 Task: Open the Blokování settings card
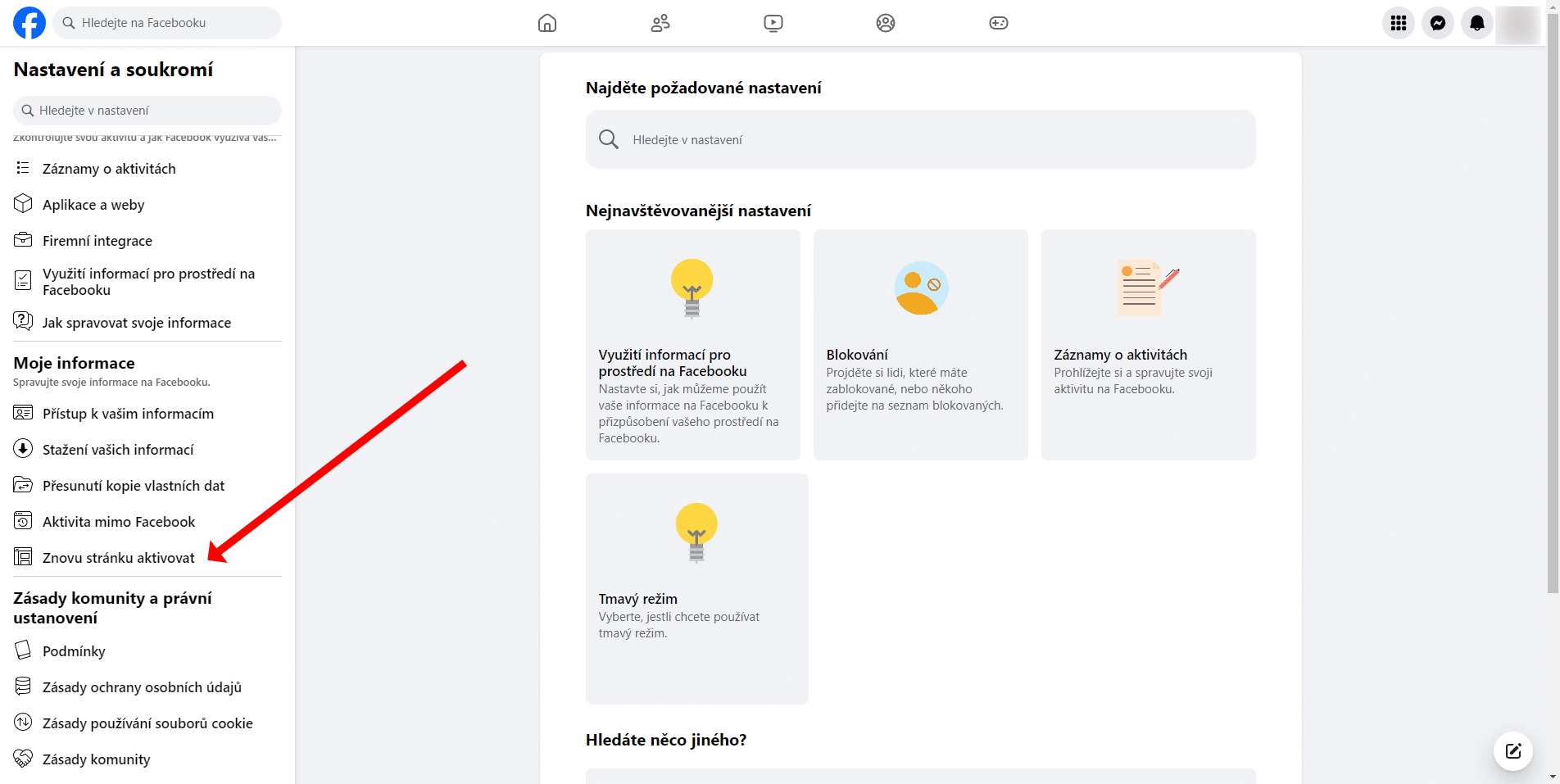[x=920, y=344]
